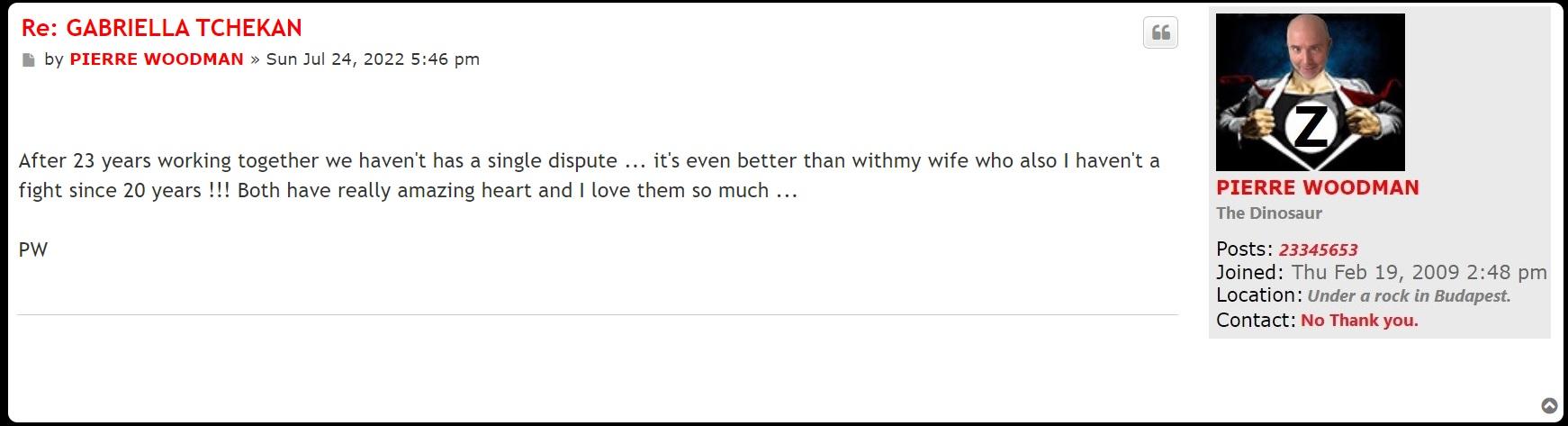Image resolution: width=1568 pixels, height=426 pixels.
Task: Click the "Joined:" label in the profile panel
Action: [x=1249, y=273]
